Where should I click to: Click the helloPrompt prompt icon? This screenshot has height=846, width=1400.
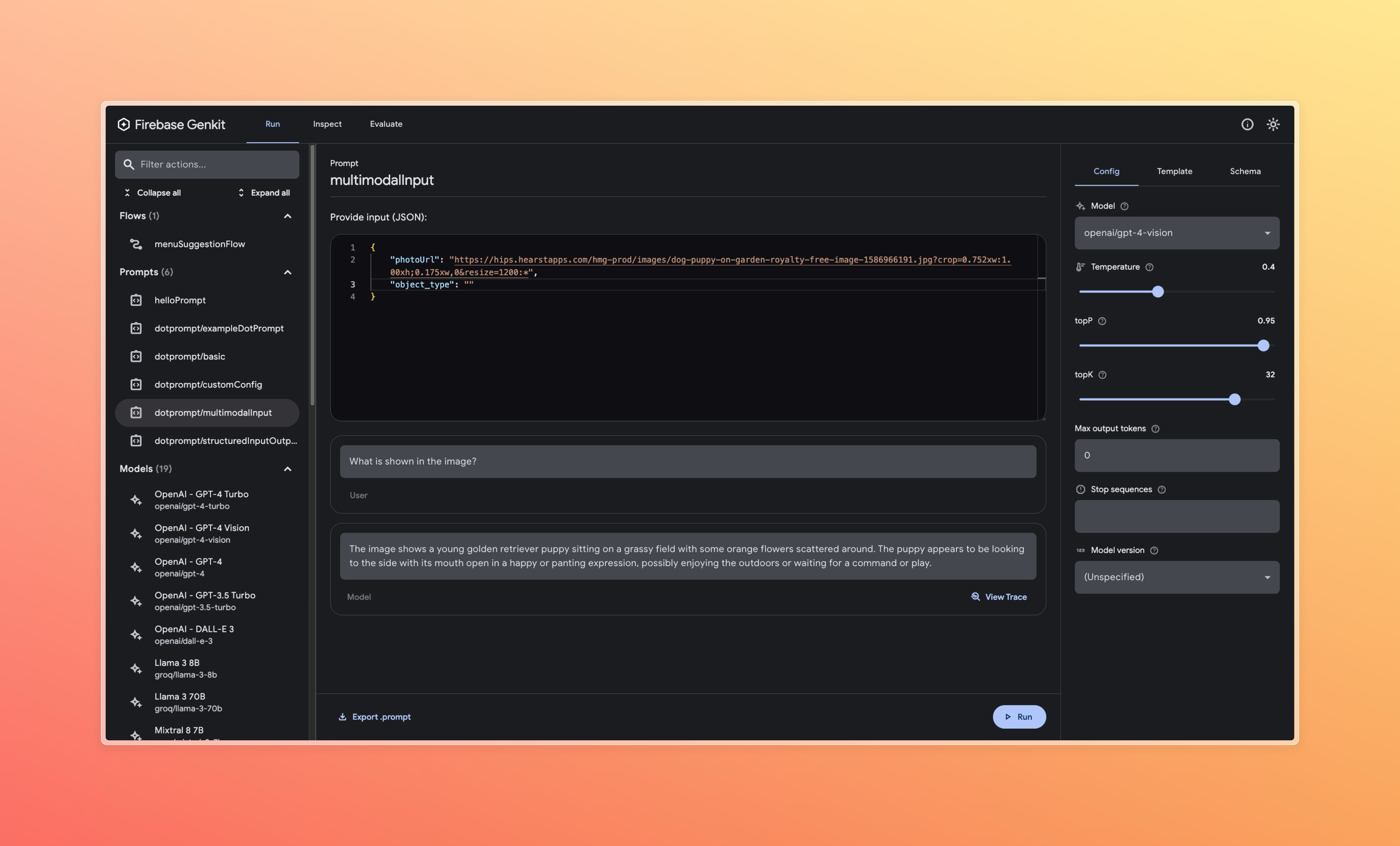coord(136,300)
